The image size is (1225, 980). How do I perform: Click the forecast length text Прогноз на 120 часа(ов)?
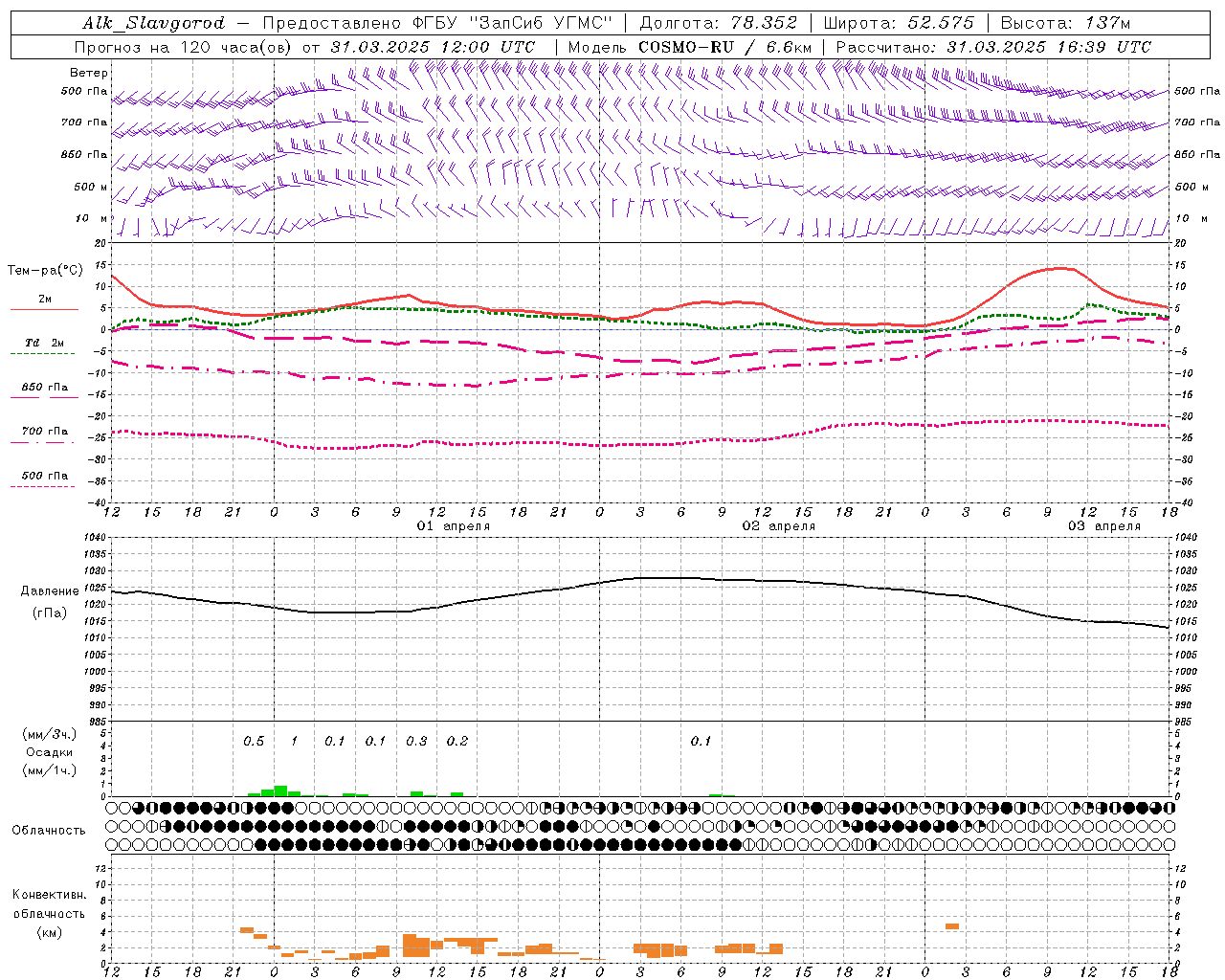[184, 47]
